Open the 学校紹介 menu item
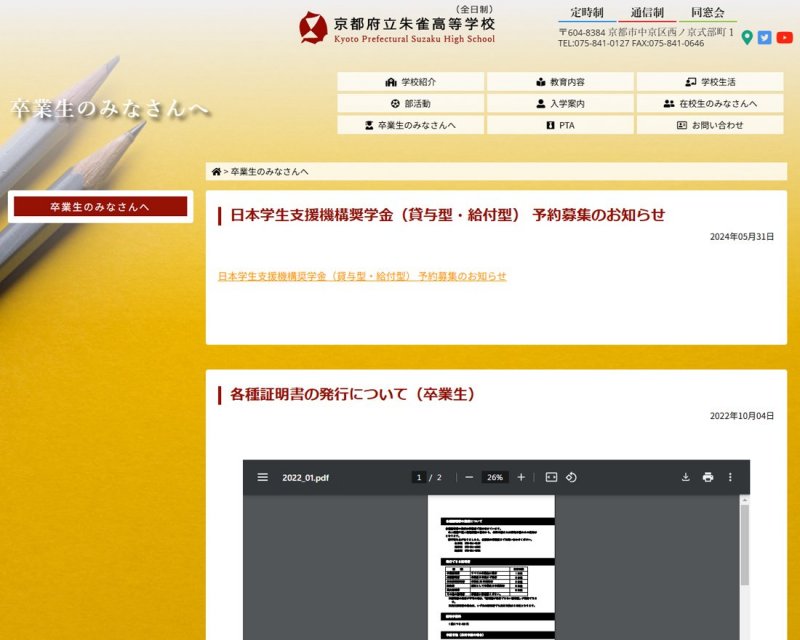800x640 pixels. click(410, 82)
